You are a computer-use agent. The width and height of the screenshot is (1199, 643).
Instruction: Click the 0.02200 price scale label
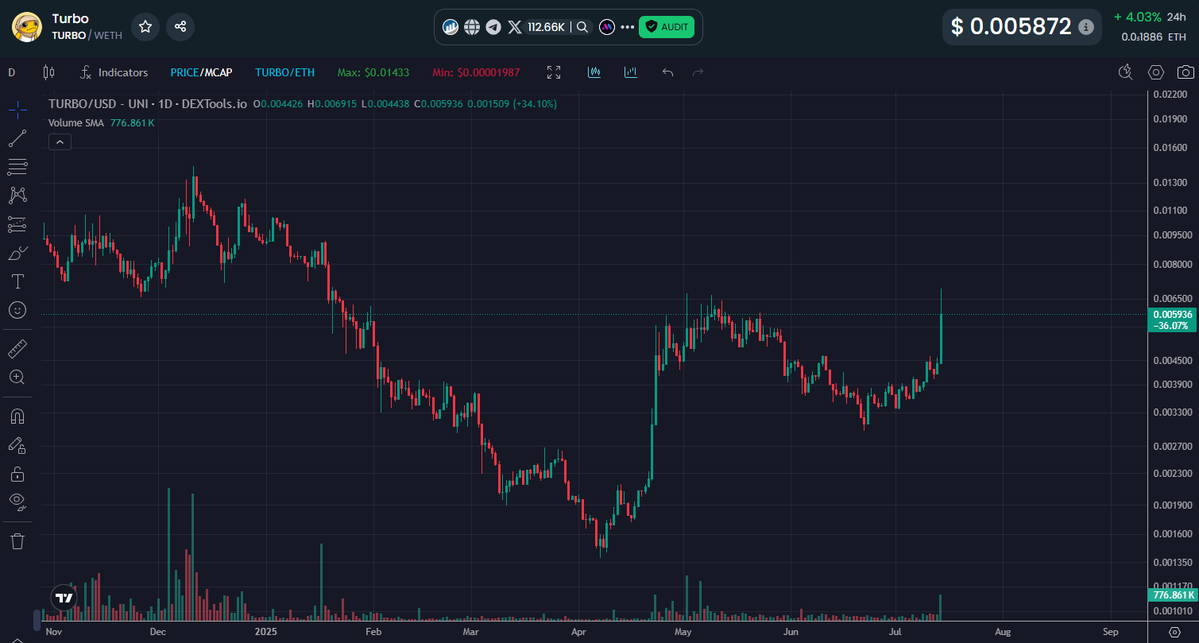coord(1170,94)
